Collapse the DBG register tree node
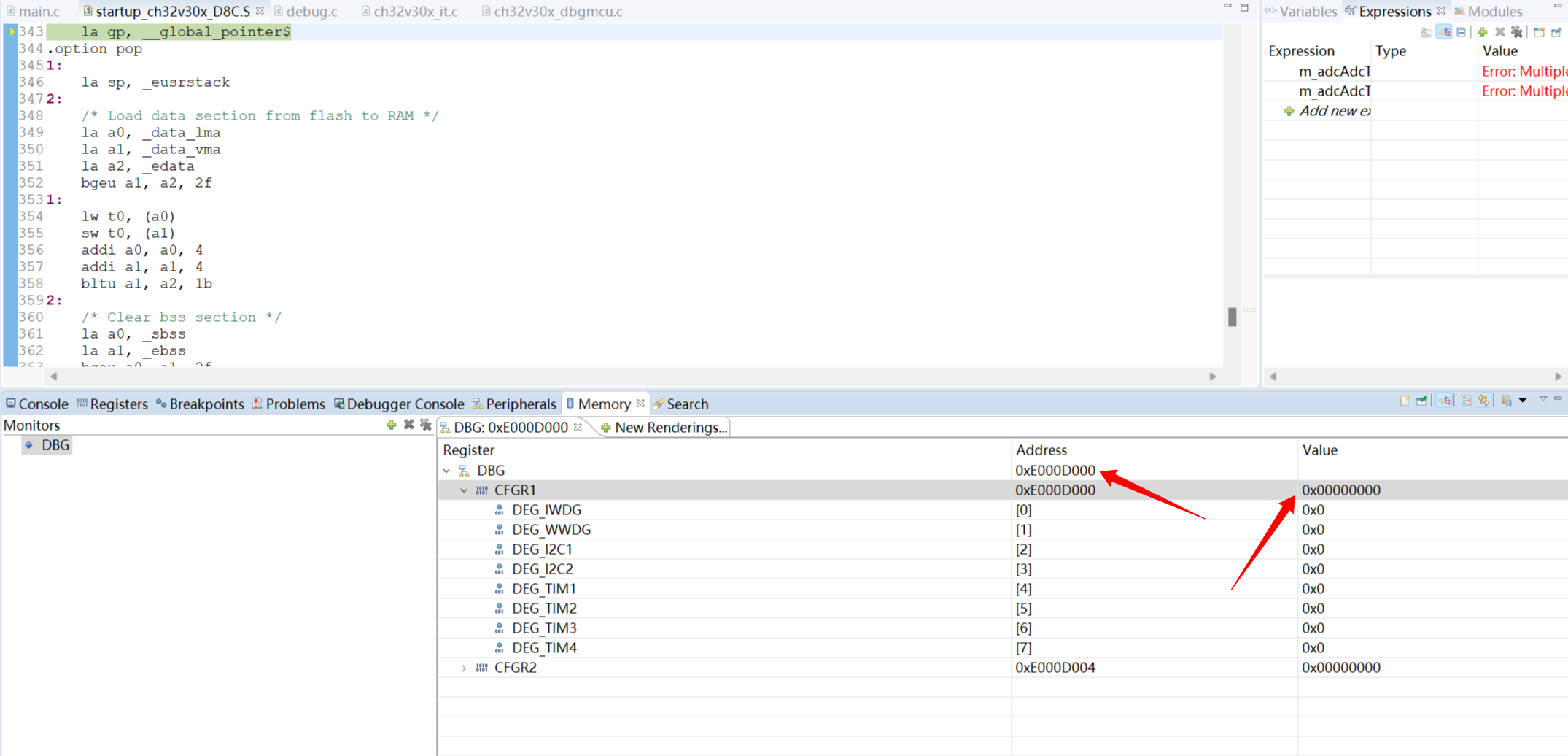Image resolution: width=1568 pixels, height=756 pixels. pyautogui.click(x=446, y=471)
